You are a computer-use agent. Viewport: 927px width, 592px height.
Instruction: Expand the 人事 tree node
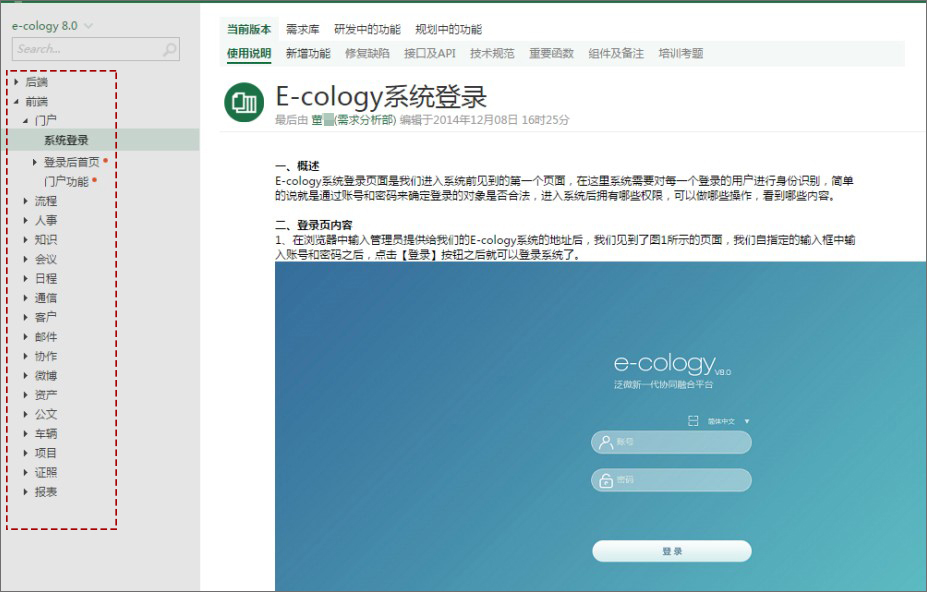pos(25,220)
